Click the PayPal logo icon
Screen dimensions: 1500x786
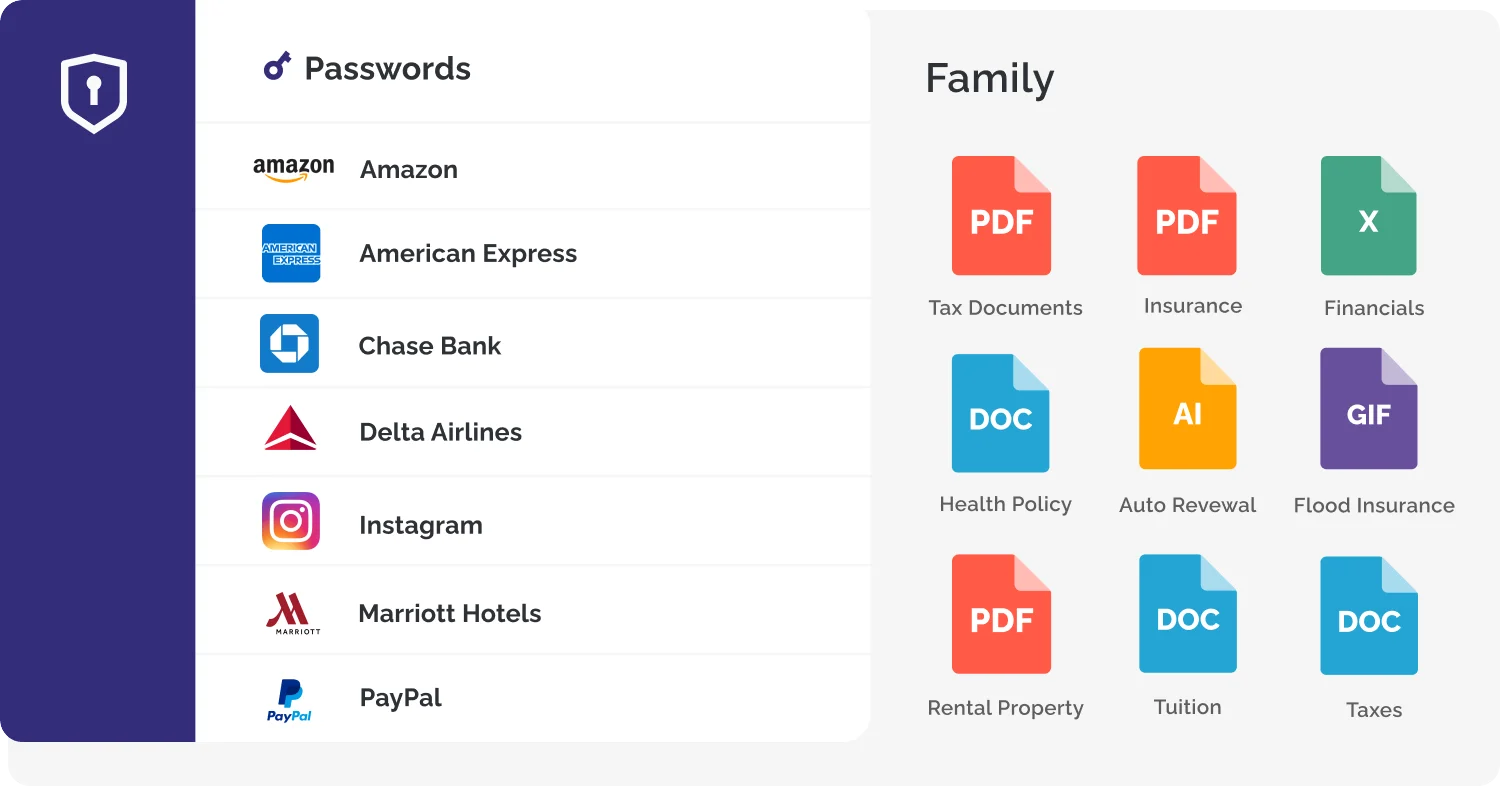289,700
